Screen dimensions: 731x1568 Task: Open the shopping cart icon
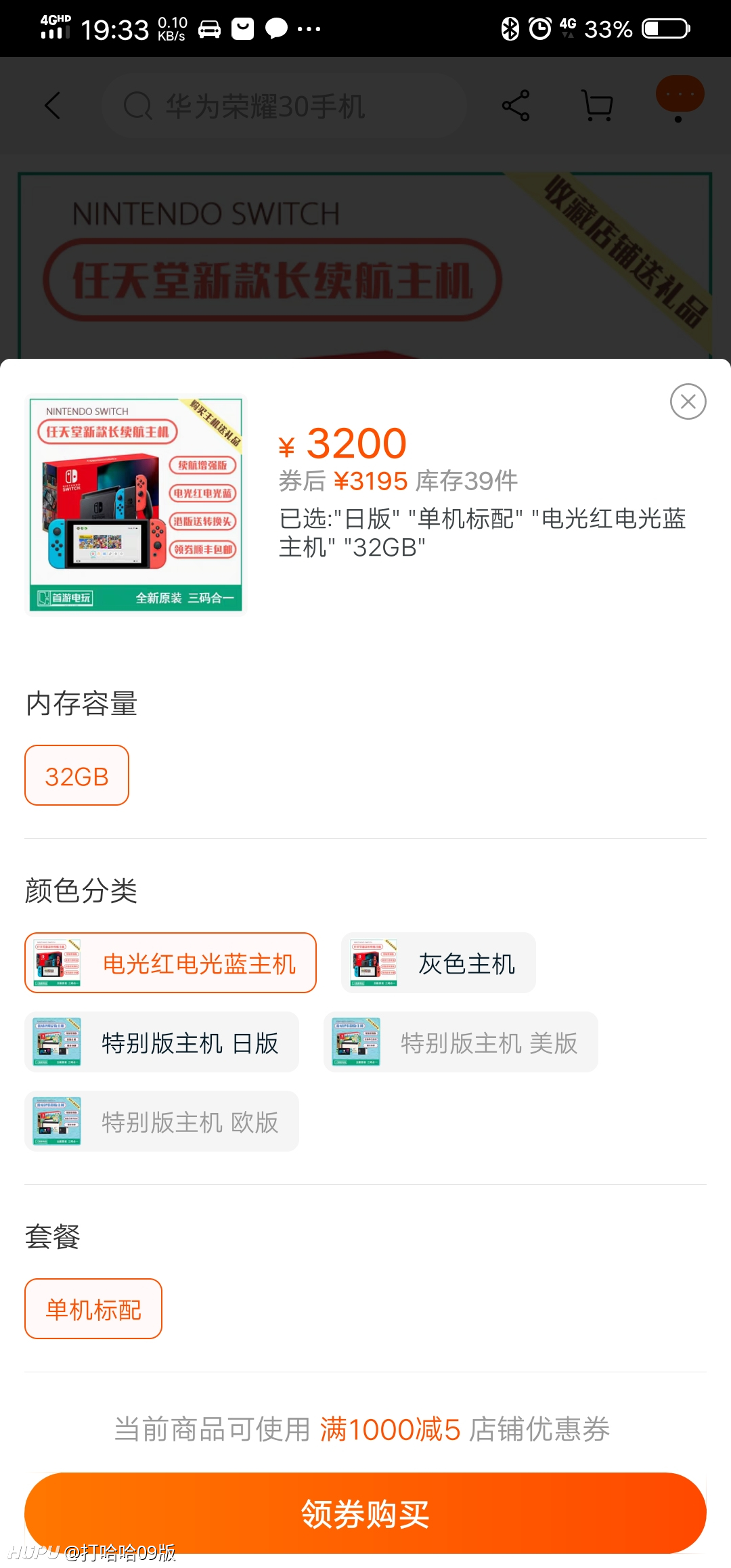coord(598,106)
